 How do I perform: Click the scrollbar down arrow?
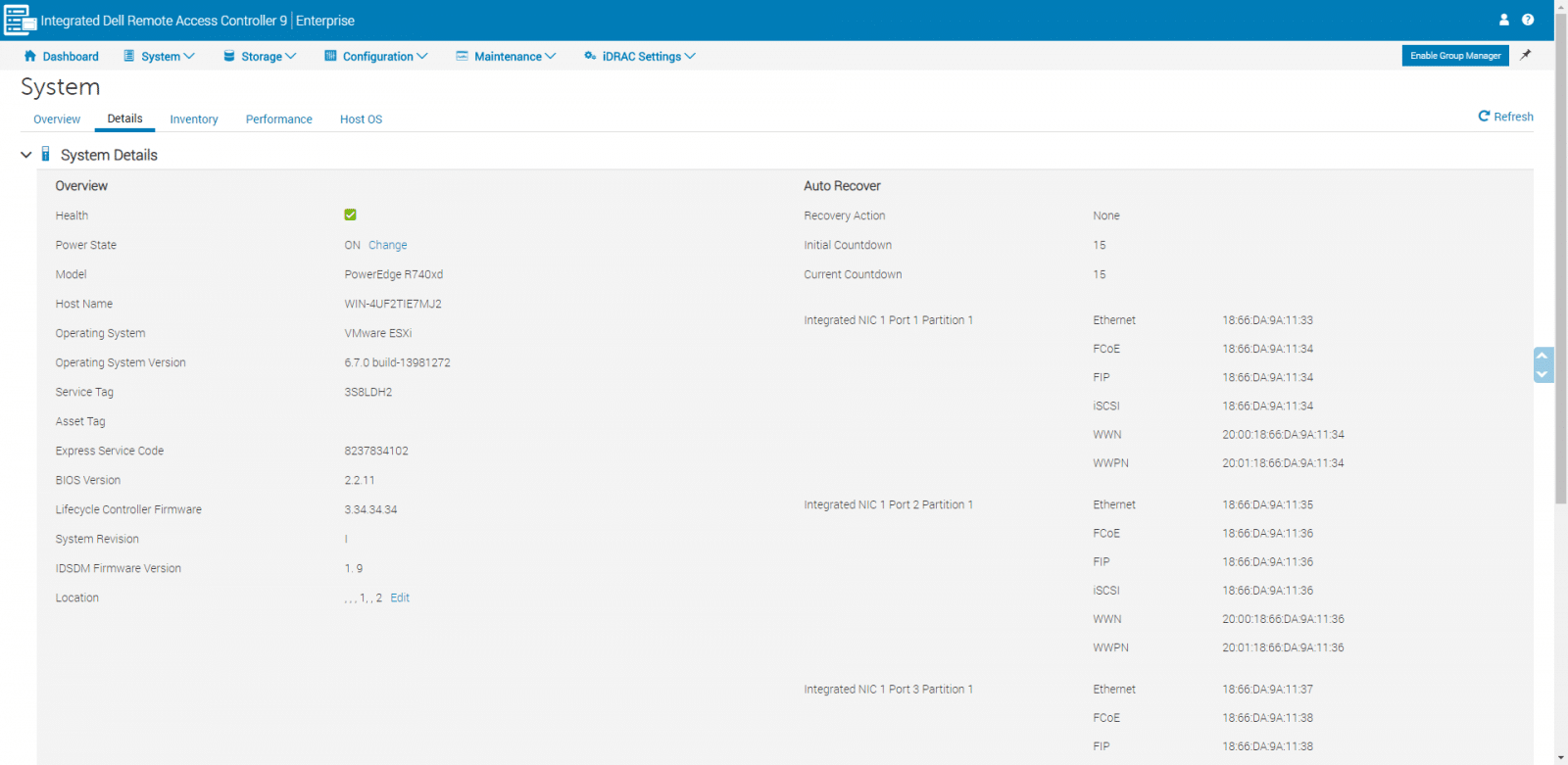[x=1561, y=758]
